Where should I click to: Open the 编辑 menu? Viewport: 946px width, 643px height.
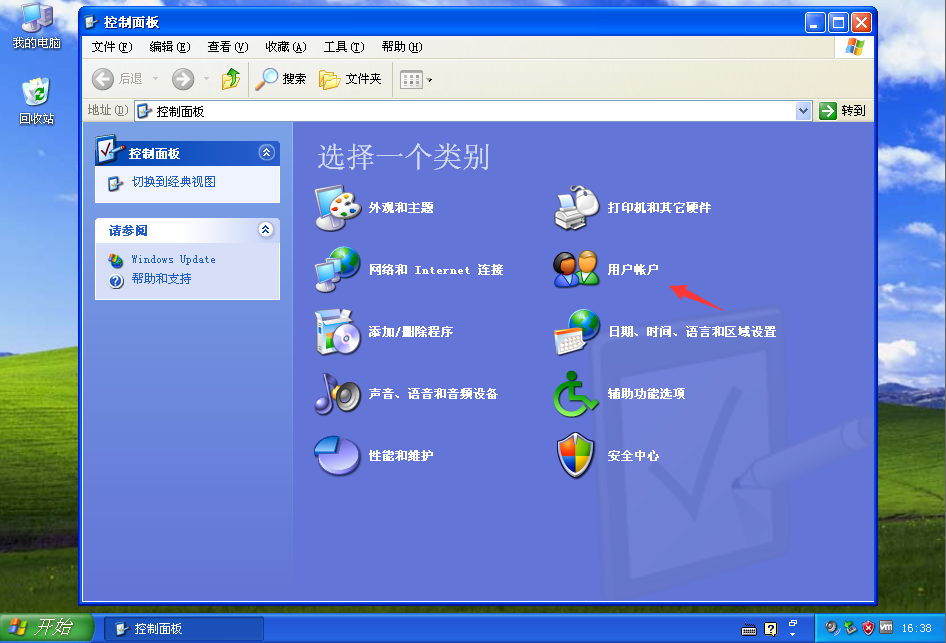[x=170, y=47]
